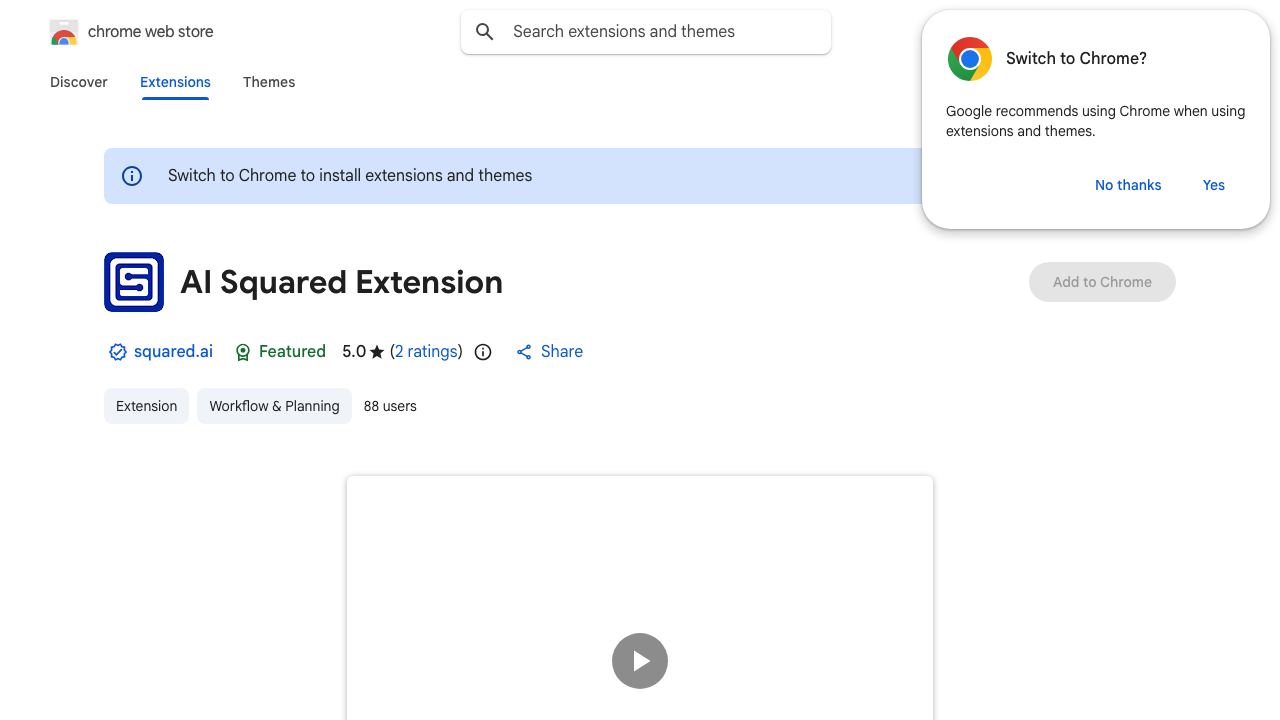The width and height of the screenshot is (1280, 720).
Task: Dismiss the popup with No thanks
Action: (1128, 185)
